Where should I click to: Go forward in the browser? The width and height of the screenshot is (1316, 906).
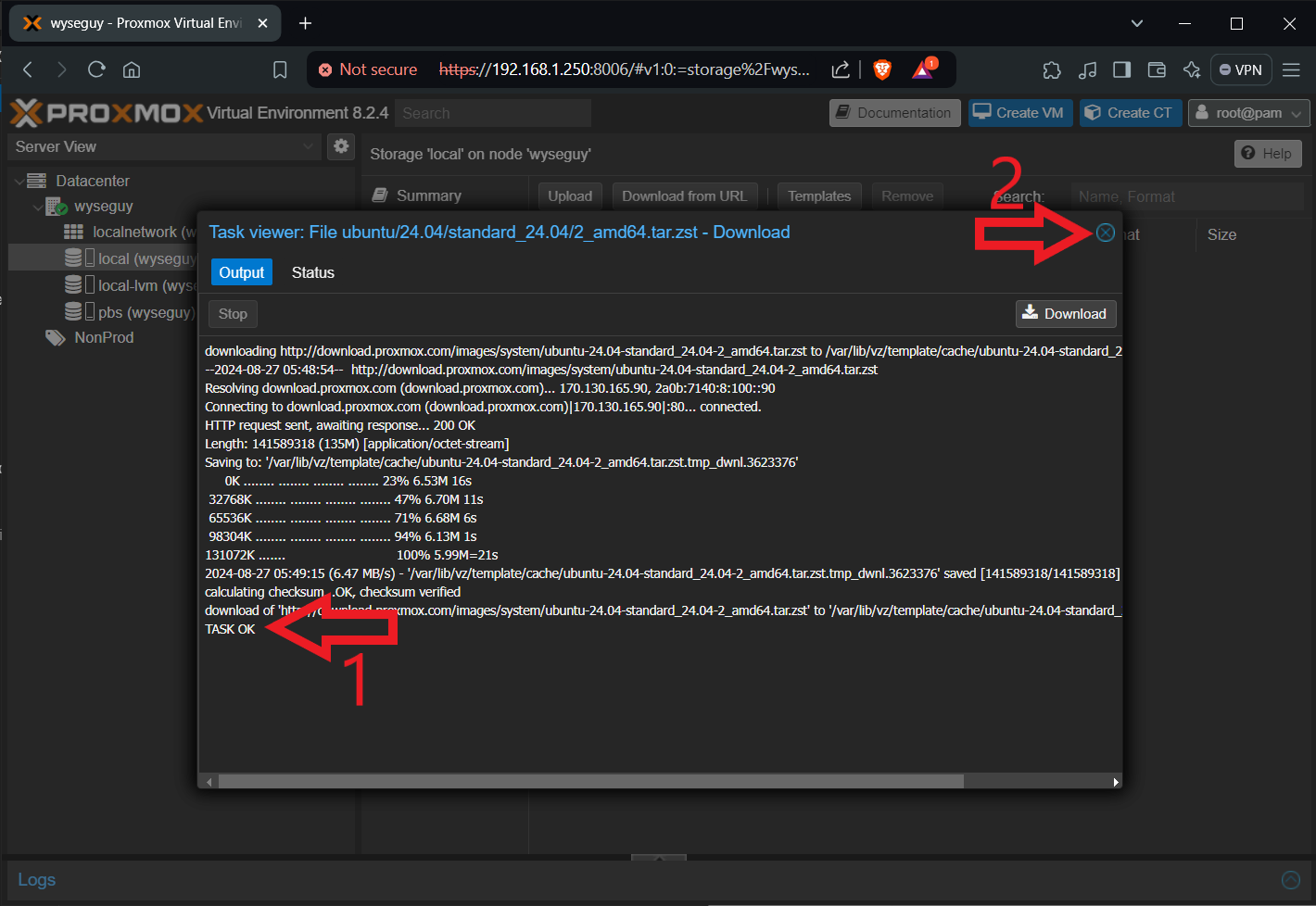point(61,69)
